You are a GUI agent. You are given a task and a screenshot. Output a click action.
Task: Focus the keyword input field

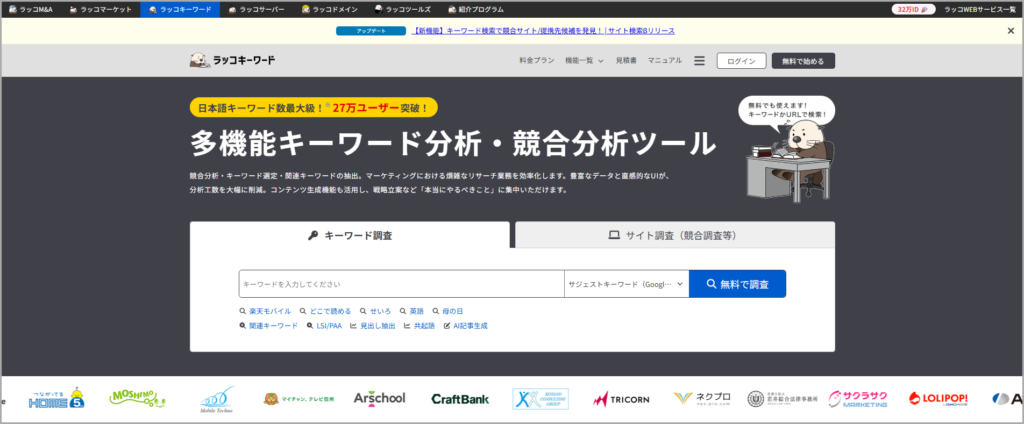pyautogui.click(x=400, y=285)
